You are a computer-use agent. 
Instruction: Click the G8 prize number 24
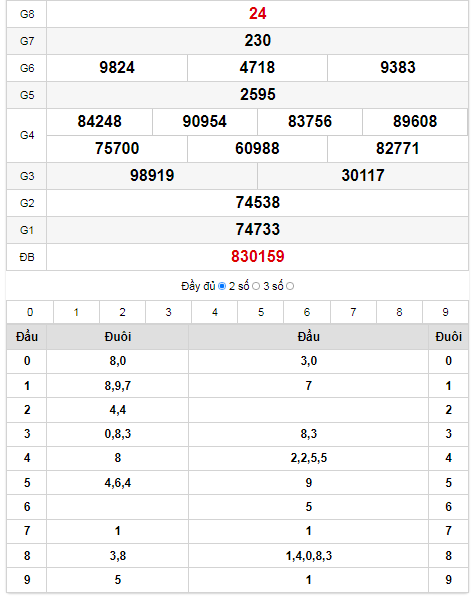click(x=258, y=14)
